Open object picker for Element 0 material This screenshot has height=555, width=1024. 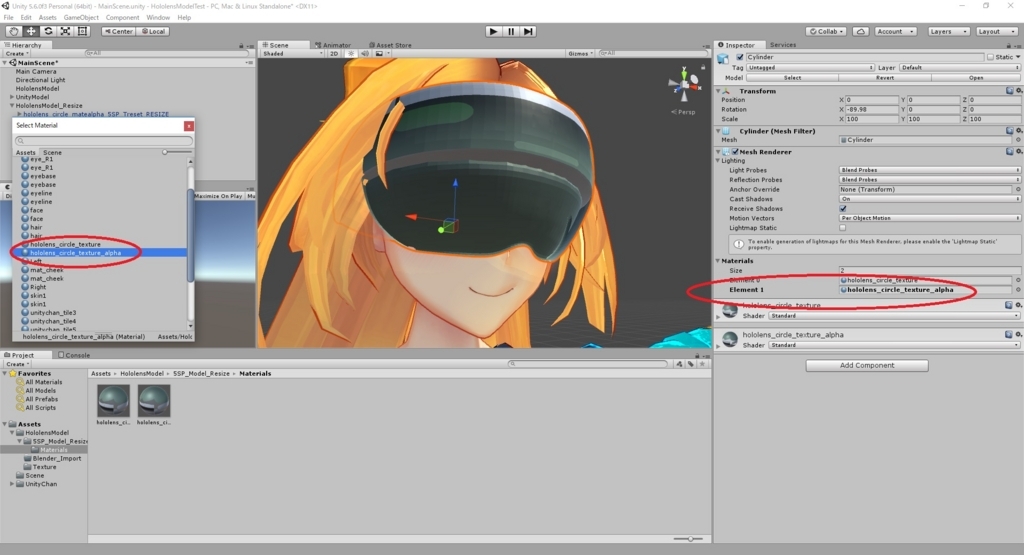[x=1018, y=280]
